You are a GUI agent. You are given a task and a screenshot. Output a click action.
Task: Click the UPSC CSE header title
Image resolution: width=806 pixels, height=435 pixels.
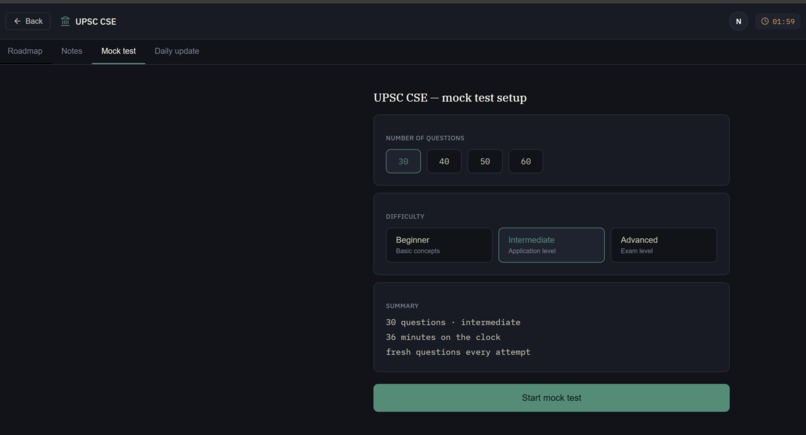click(96, 22)
